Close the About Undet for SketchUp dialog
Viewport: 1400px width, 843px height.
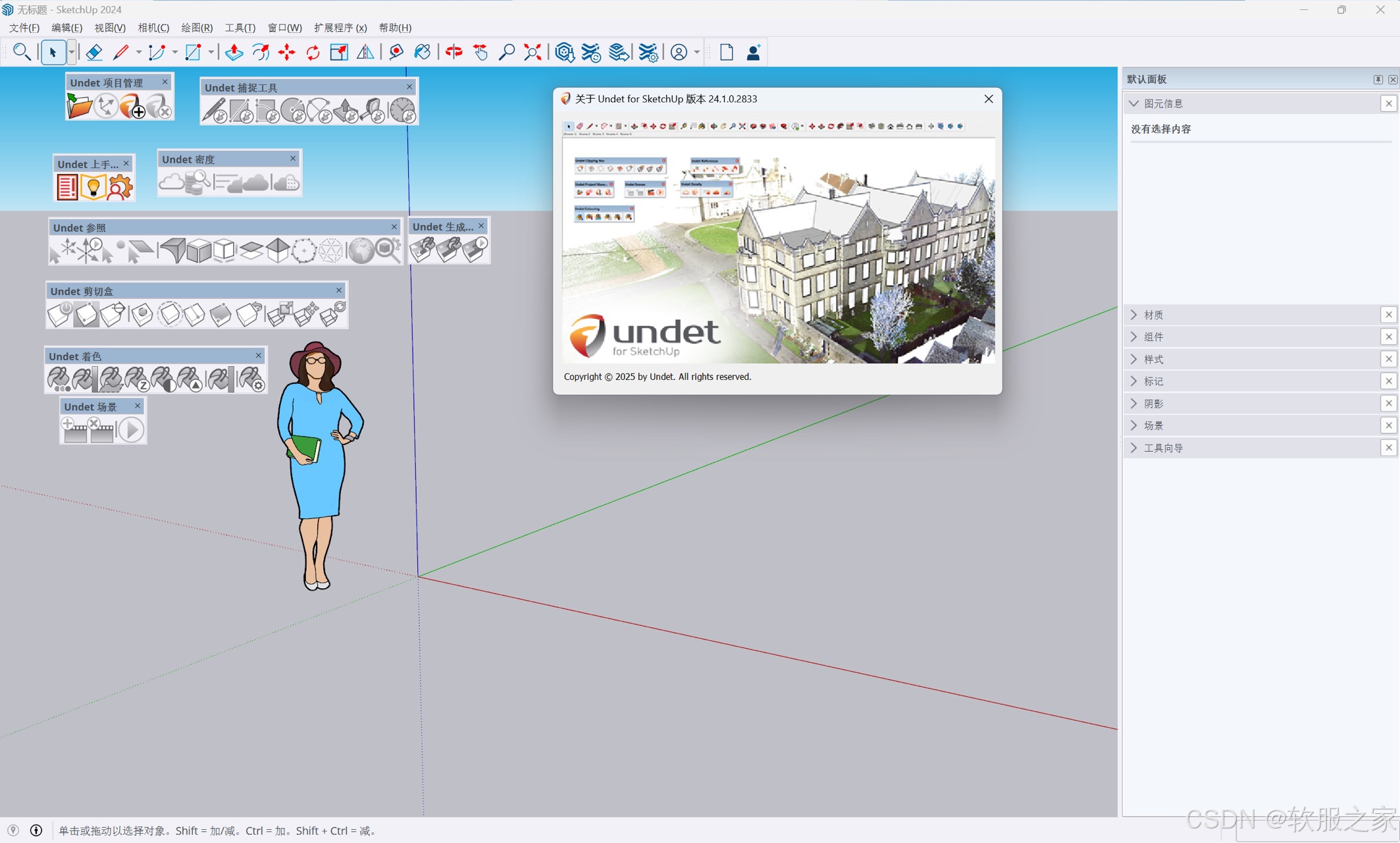click(988, 99)
